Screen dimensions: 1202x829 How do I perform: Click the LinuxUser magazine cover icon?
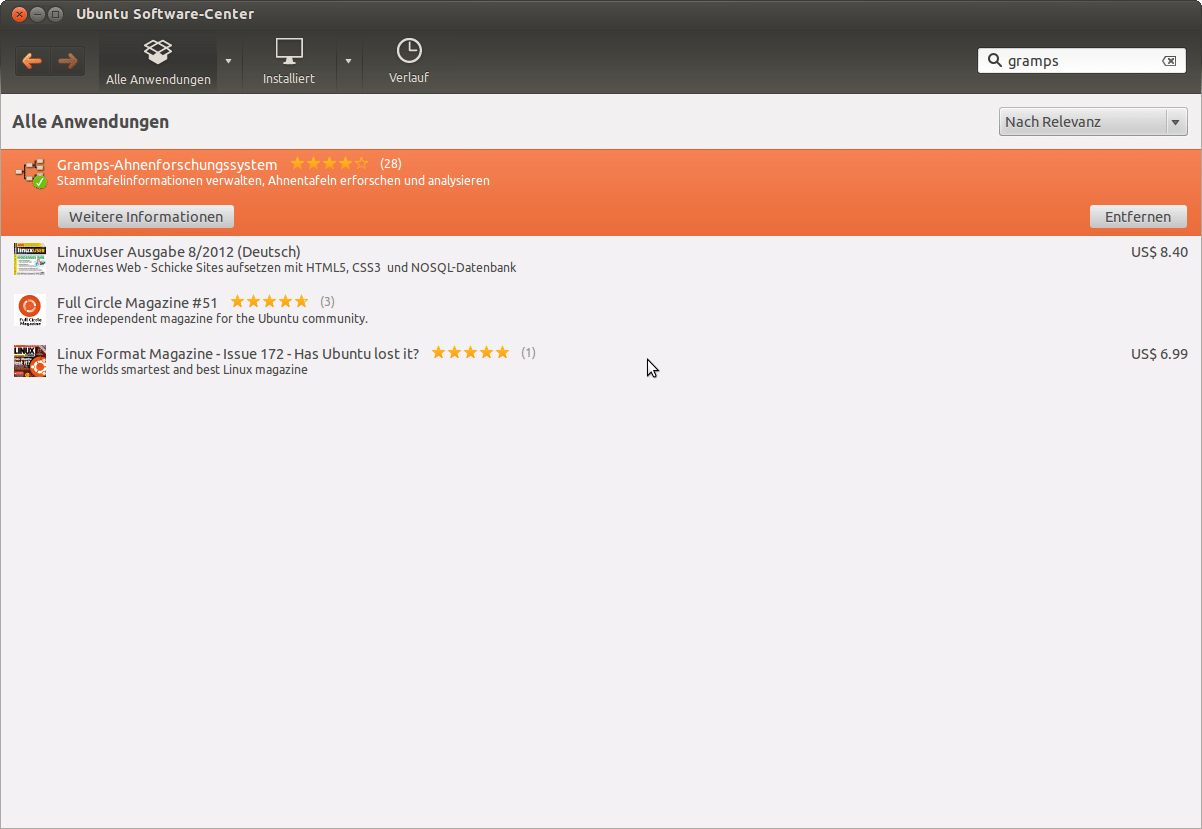tap(30, 259)
